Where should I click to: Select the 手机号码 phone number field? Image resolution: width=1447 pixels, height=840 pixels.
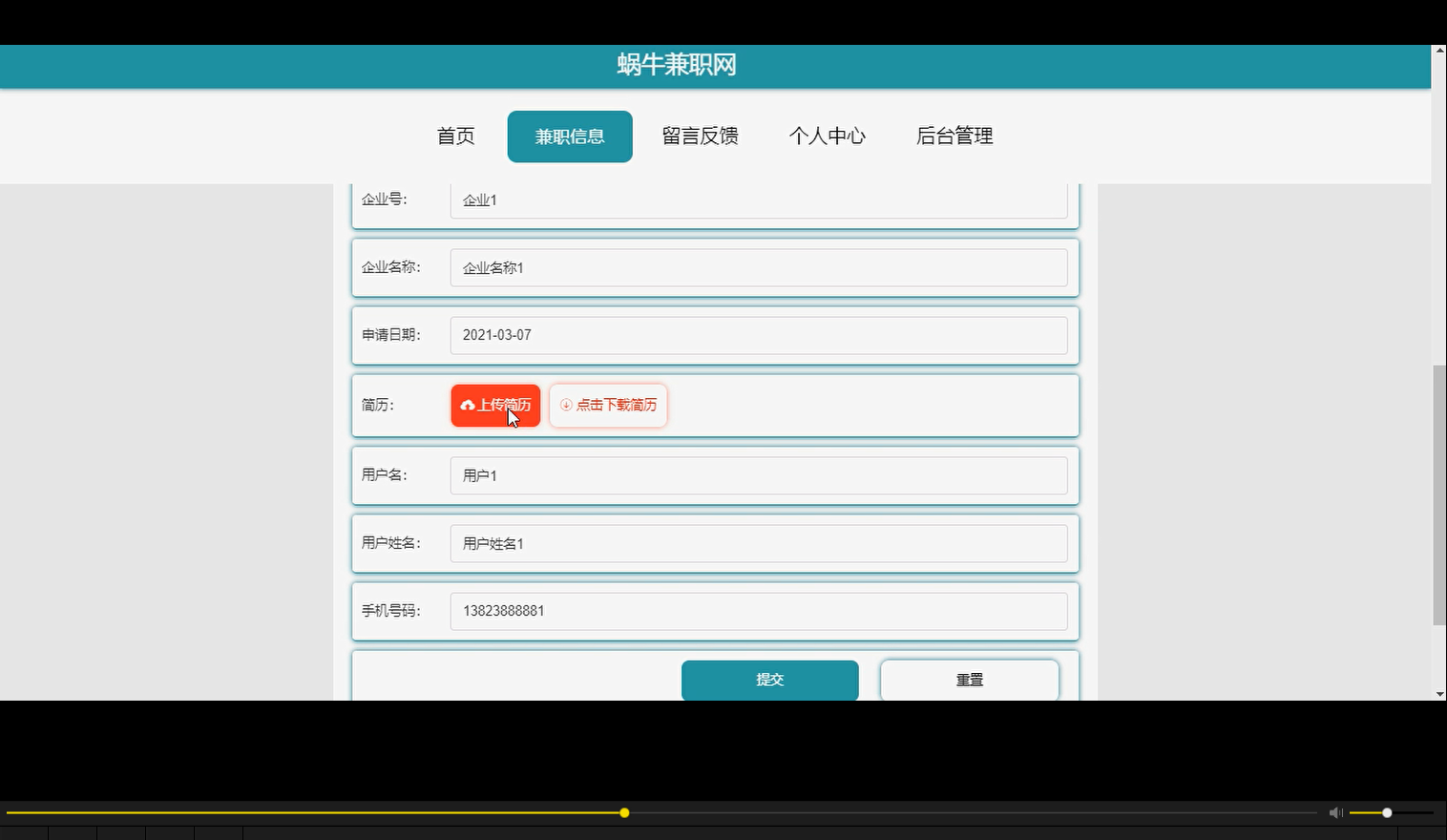pyautogui.click(x=759, y=611)
